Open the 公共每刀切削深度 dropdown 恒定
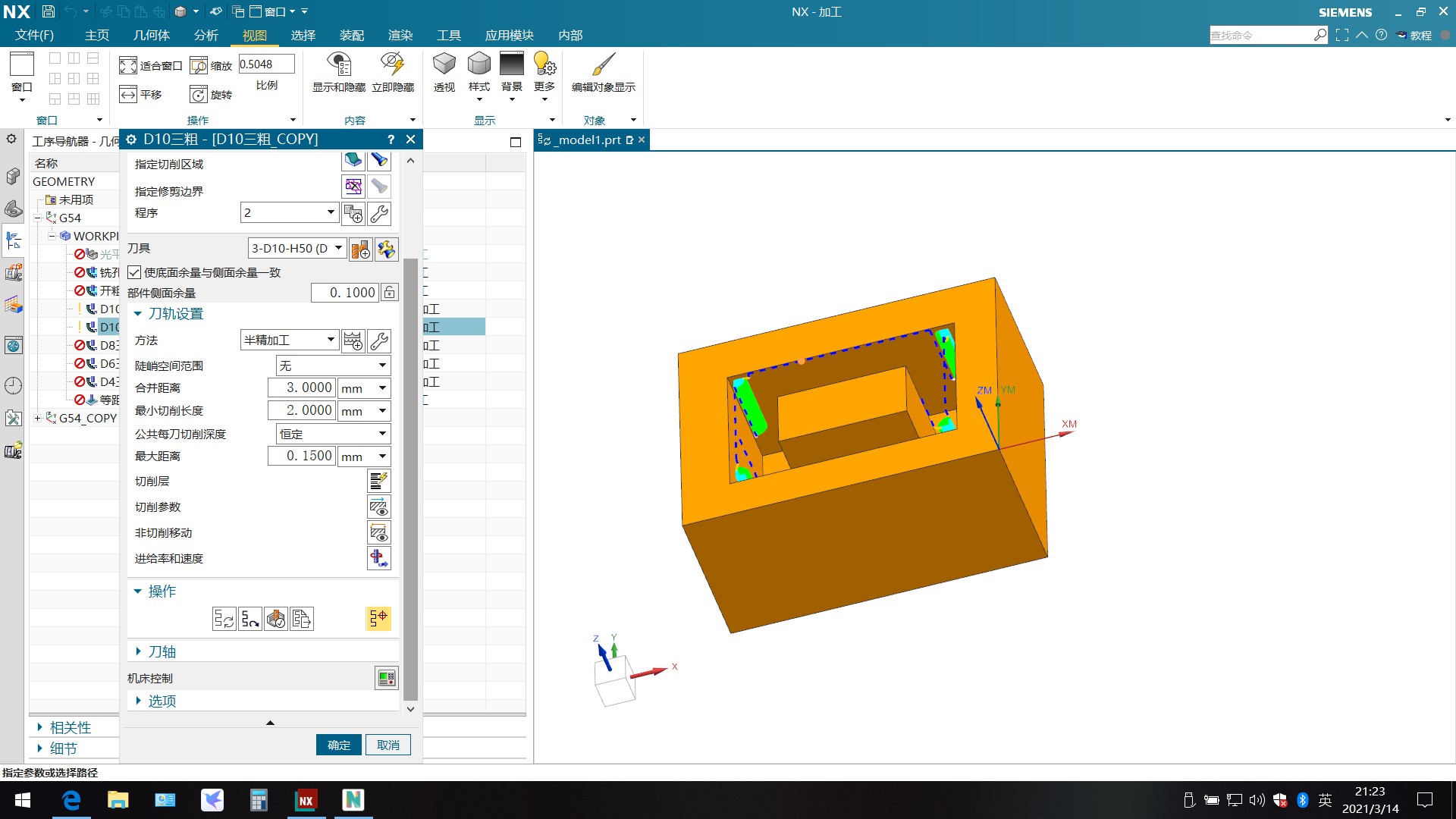 tap(333, 434)
